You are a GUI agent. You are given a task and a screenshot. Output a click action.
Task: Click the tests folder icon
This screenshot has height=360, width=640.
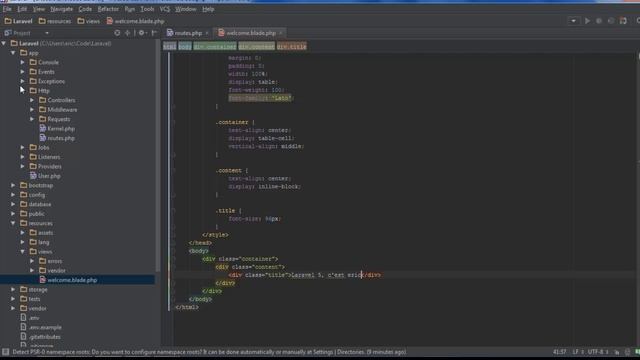tap(24, 299)
